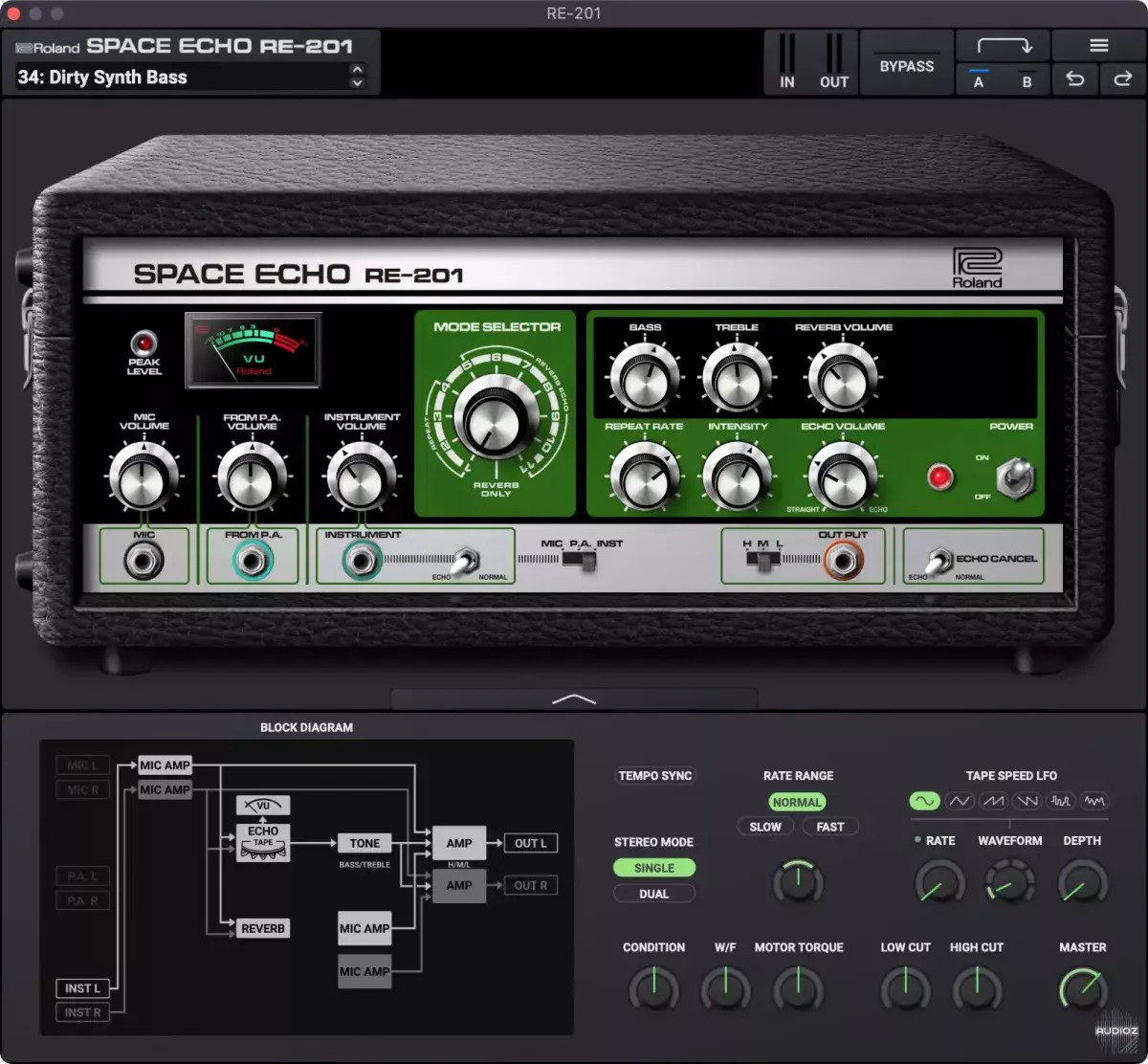1148x1064 pixels.
Task: Select the random noise LFO waveform
Action: 1093,801
